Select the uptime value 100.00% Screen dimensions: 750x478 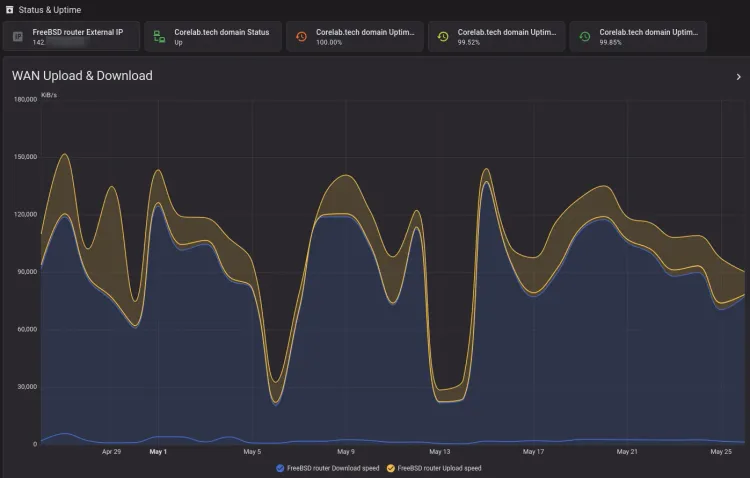click(329, 43)
